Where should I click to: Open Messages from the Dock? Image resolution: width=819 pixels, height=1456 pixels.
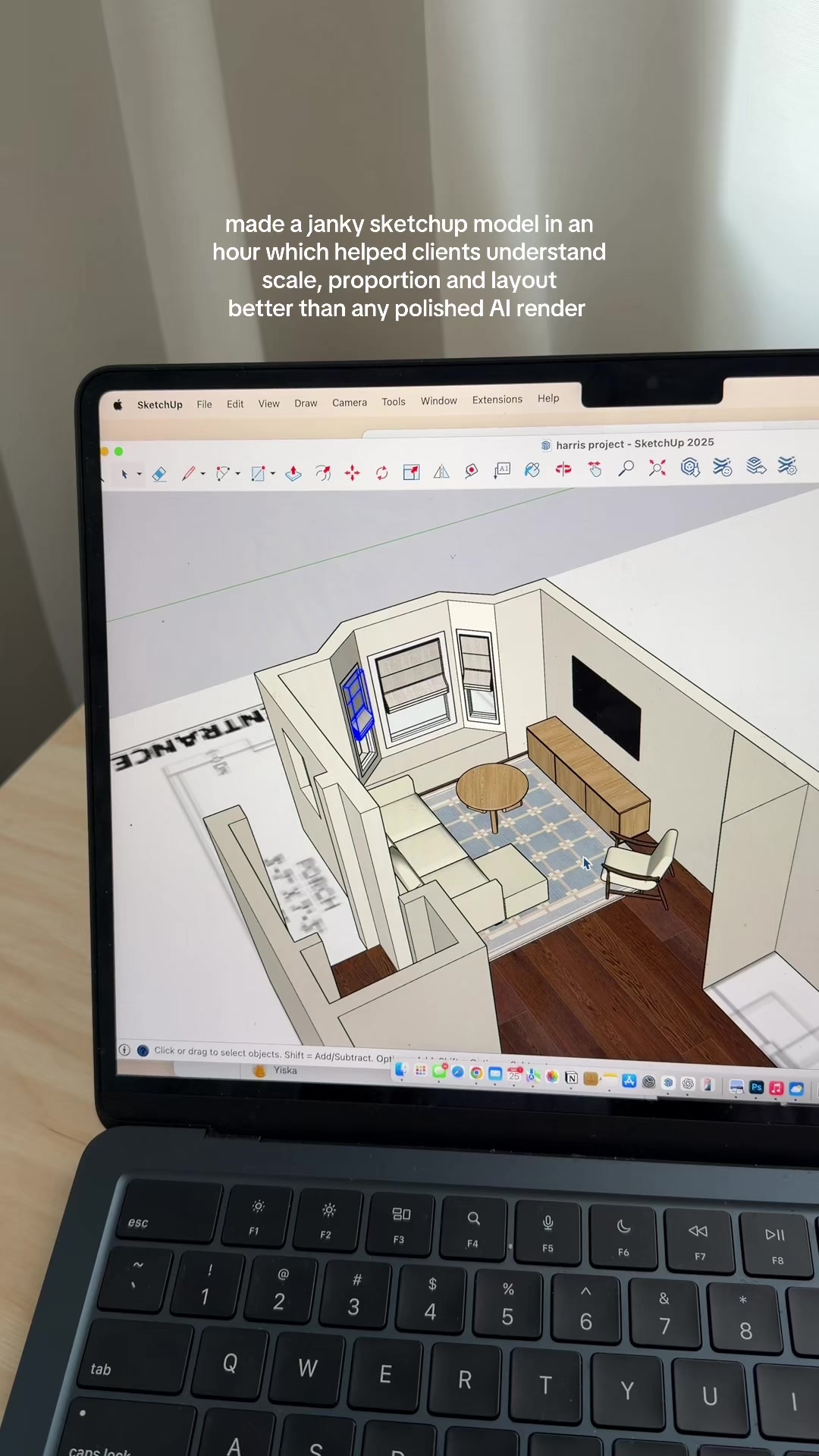[x=439, y=1071]
